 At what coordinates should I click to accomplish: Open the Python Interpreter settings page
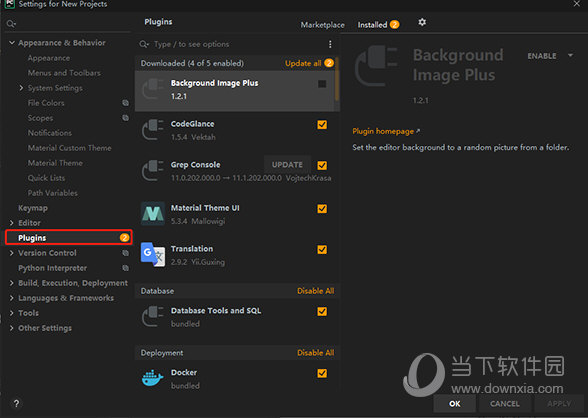coord(52,268)
